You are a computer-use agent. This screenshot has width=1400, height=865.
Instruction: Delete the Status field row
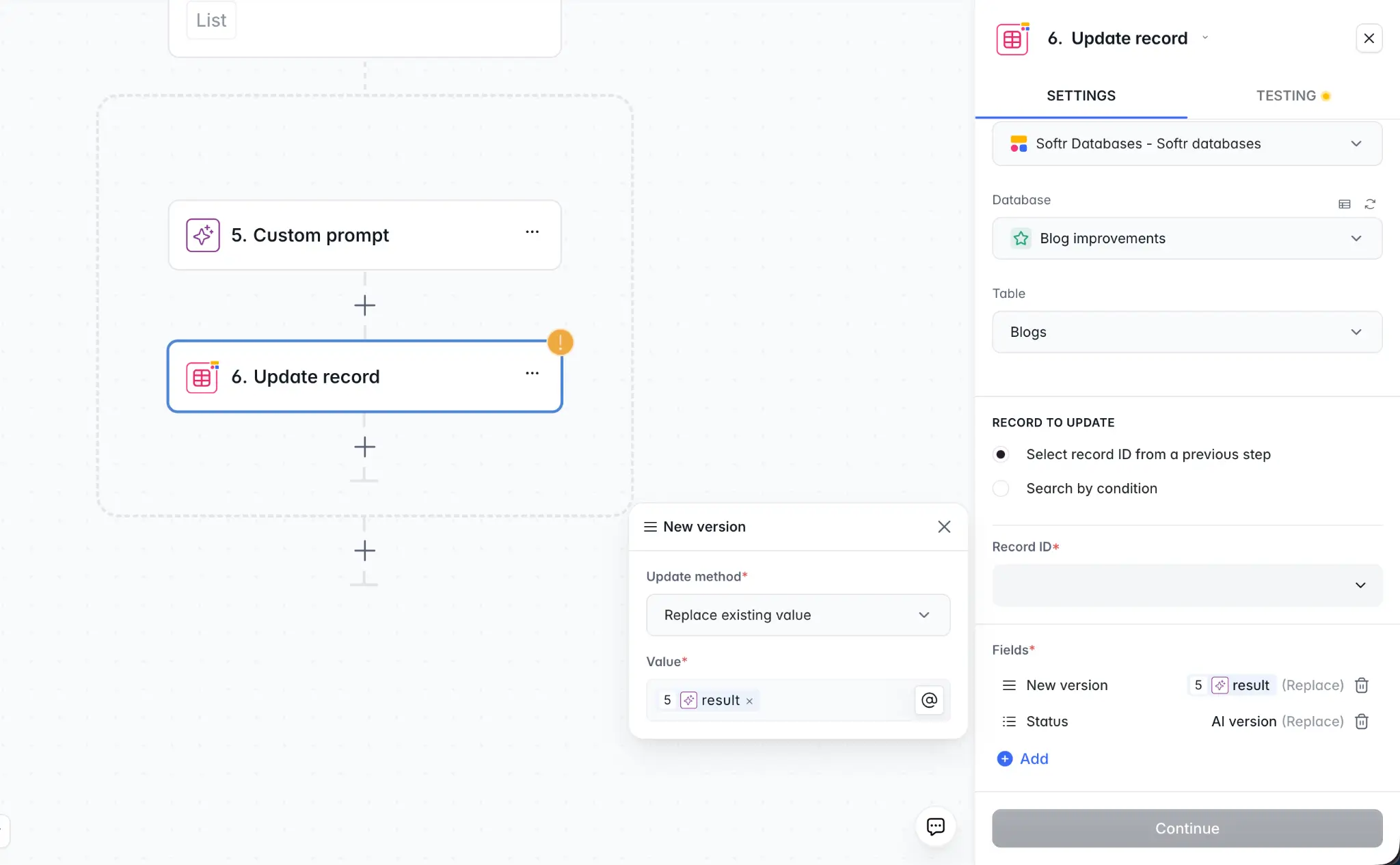(x=1361, y=722)
